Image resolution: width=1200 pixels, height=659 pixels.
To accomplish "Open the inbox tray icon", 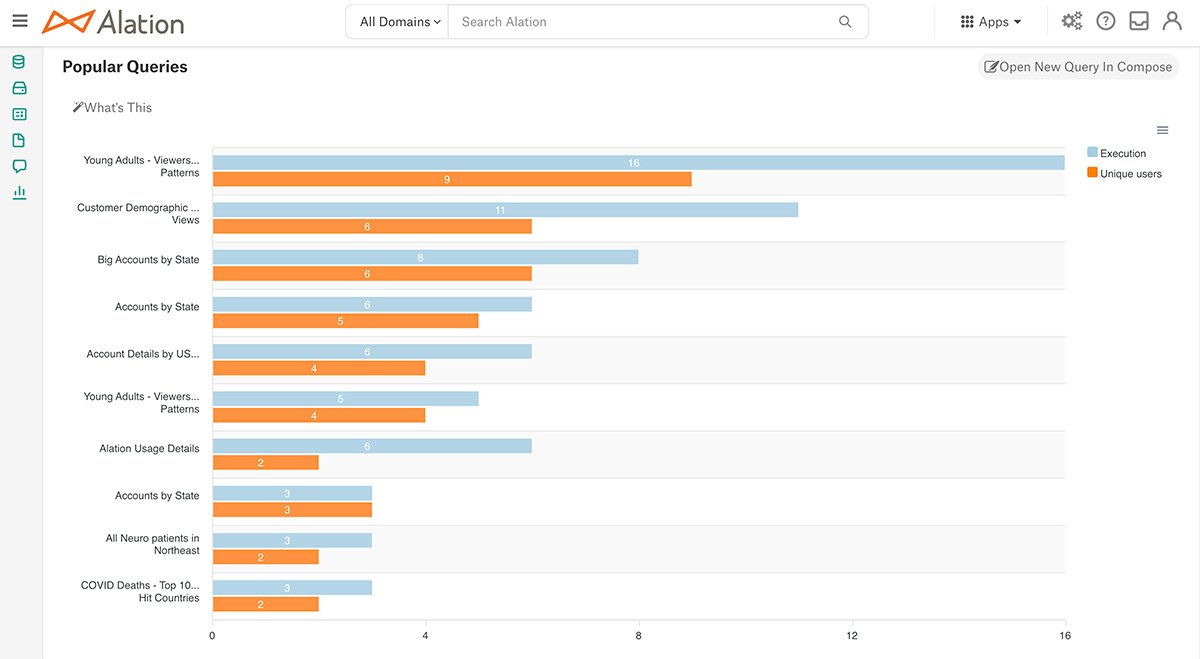I will (1138, 21).
